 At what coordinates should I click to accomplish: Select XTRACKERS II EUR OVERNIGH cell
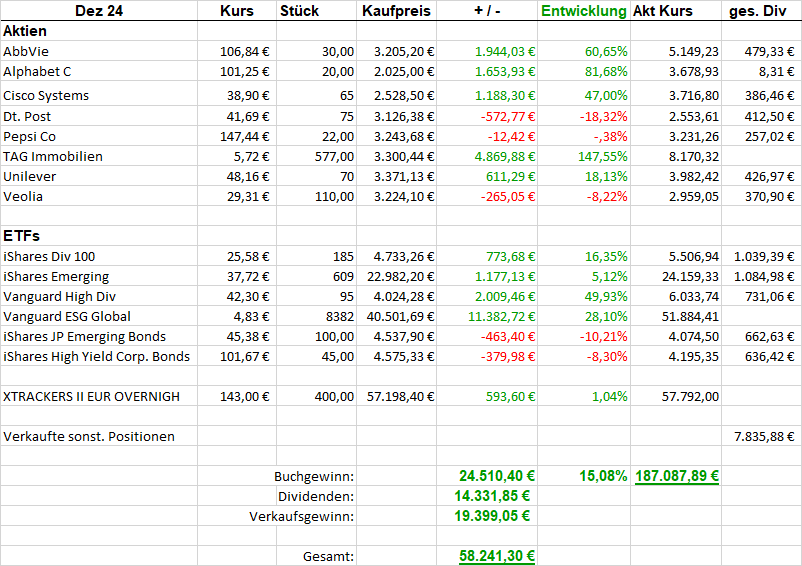point(92,396)
